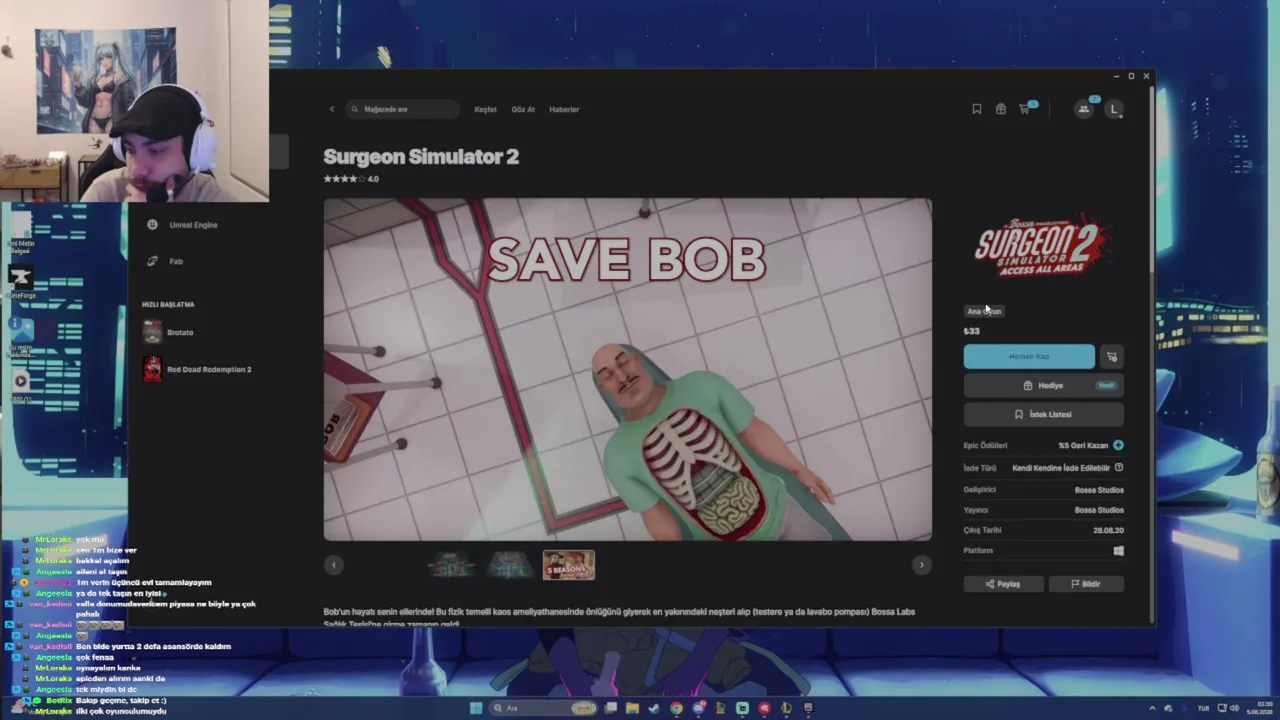Click the Surgeon Simulator 2 title heading
The image size is (1280, 720).
click(421, 156)
